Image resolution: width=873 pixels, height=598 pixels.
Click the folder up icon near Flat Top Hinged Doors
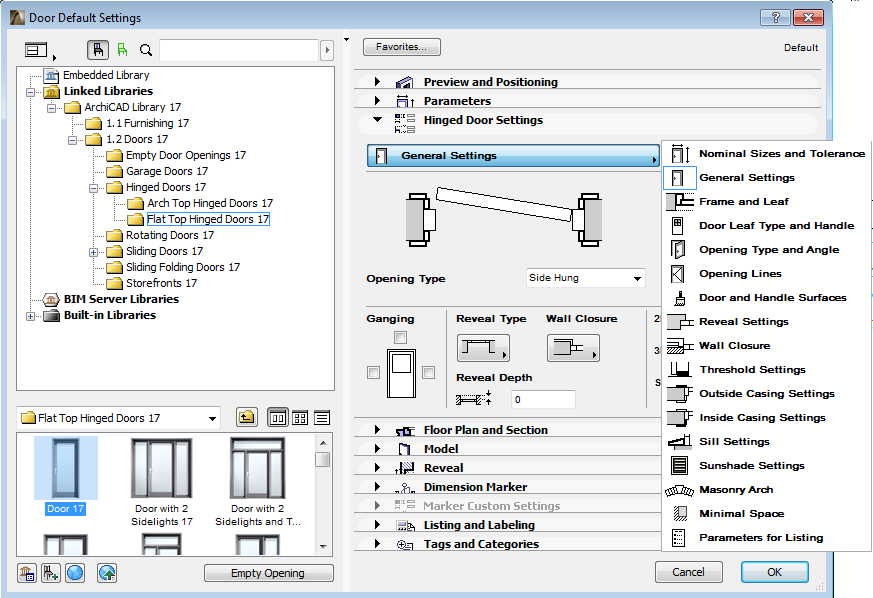click(x=247, y=417)
